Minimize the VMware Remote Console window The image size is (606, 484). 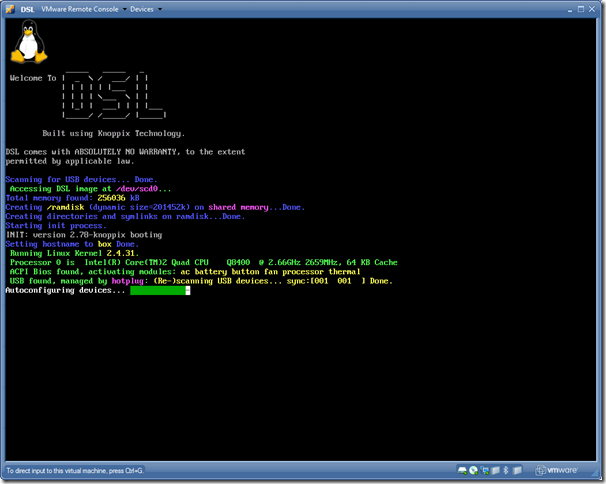click(570, 9)
